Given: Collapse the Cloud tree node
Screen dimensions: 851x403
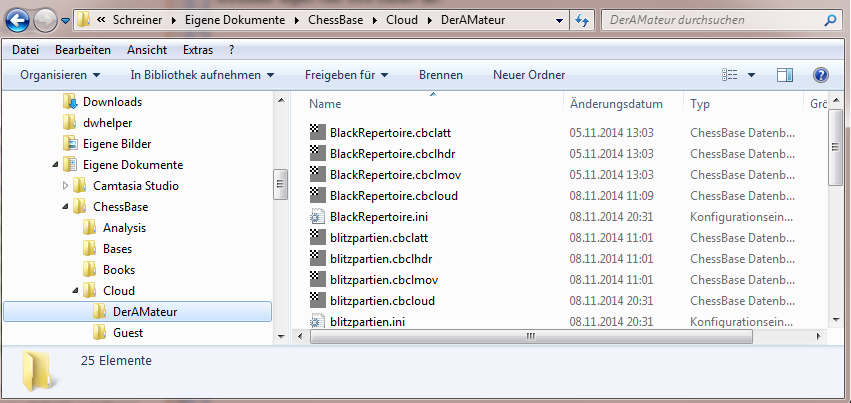Looking at the screenshot, I should coord(75,291).
